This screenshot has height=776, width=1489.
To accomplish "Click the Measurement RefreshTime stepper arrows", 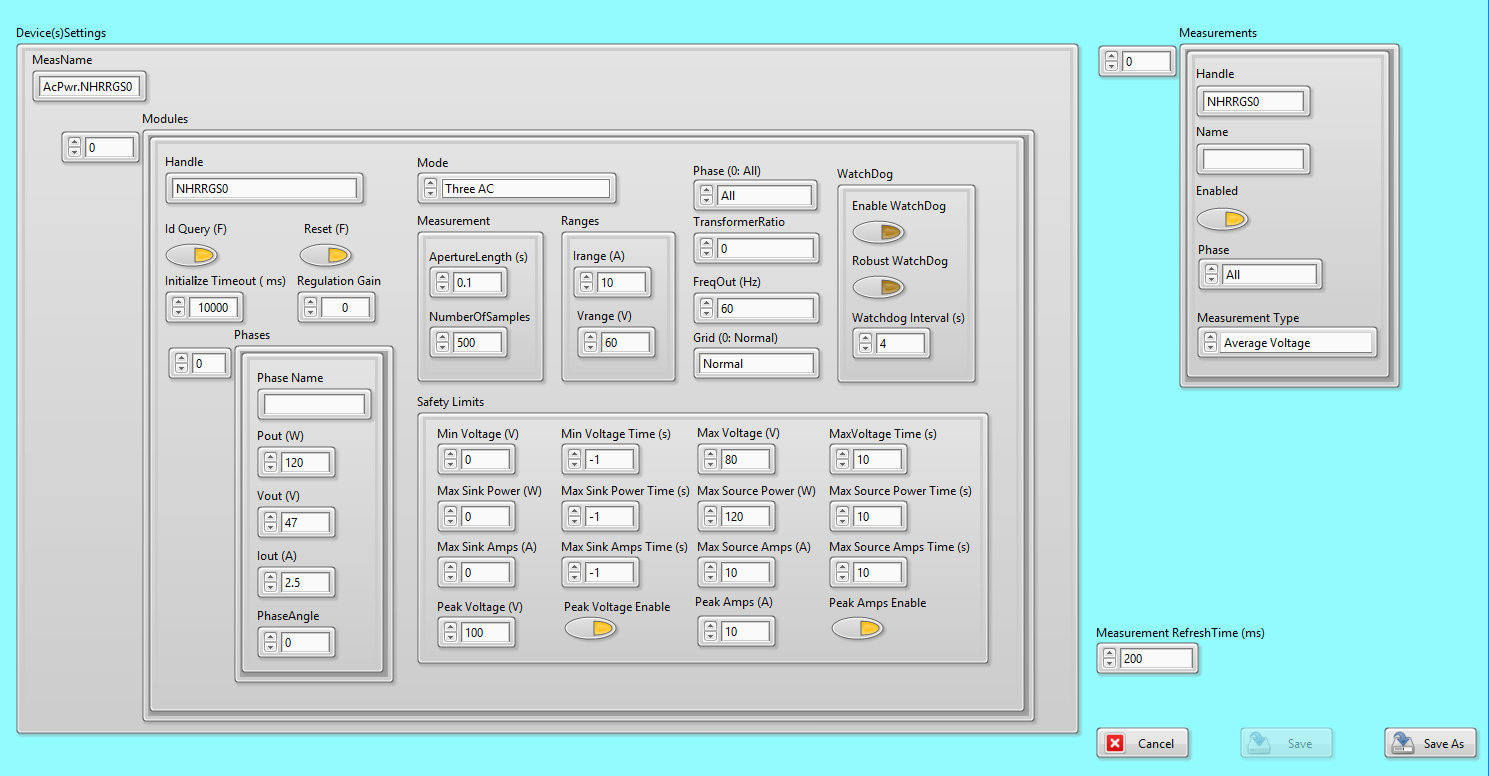I will click(1110, 659).
